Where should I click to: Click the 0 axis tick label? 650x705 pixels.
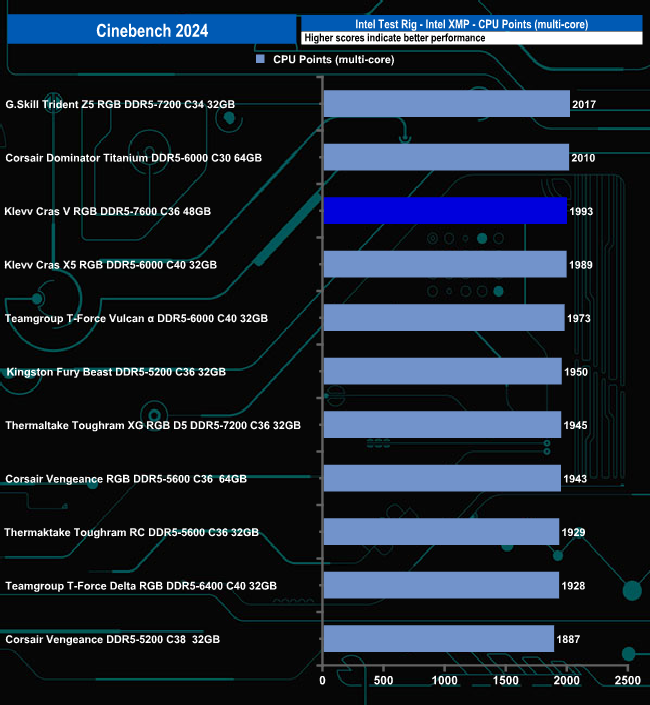(322, 680)
